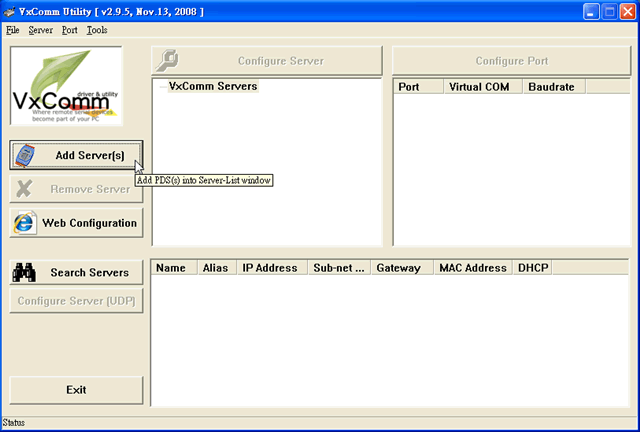Open the File menu
The width and height of the screenshot is (640, 432).
[12, 30]
